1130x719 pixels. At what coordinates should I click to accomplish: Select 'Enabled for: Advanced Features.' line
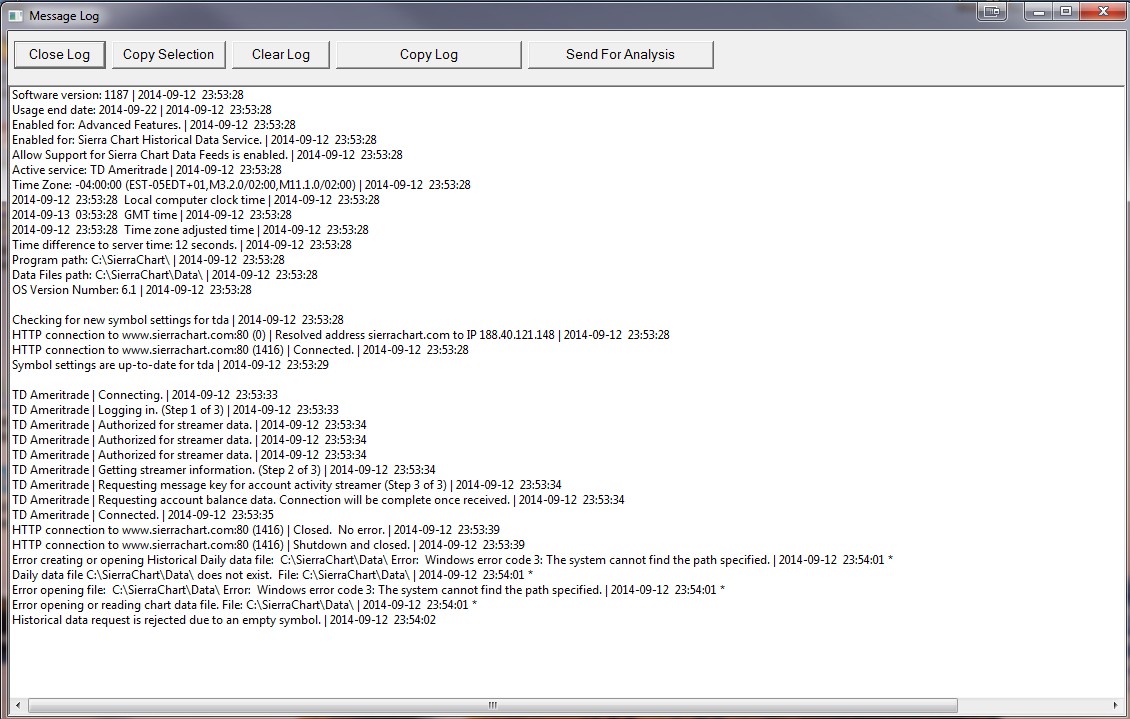point(154,125)
